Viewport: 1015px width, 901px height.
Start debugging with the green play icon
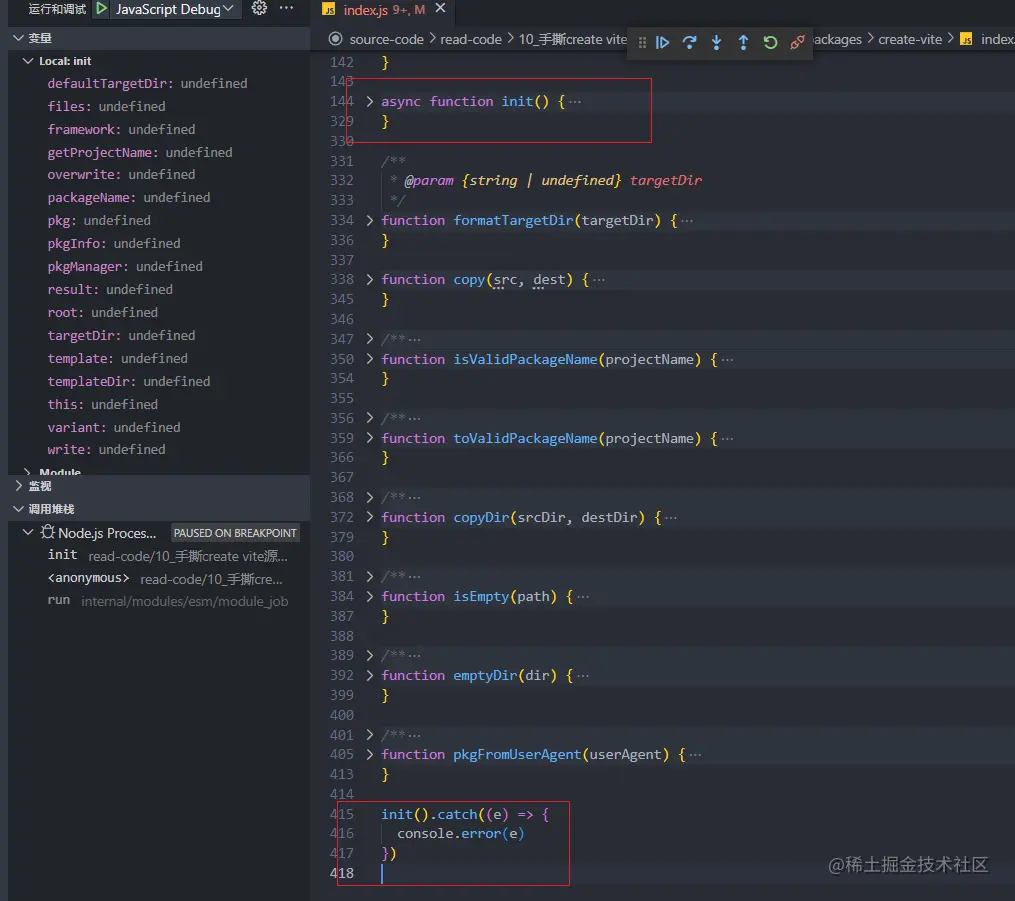tap(102, 9)
